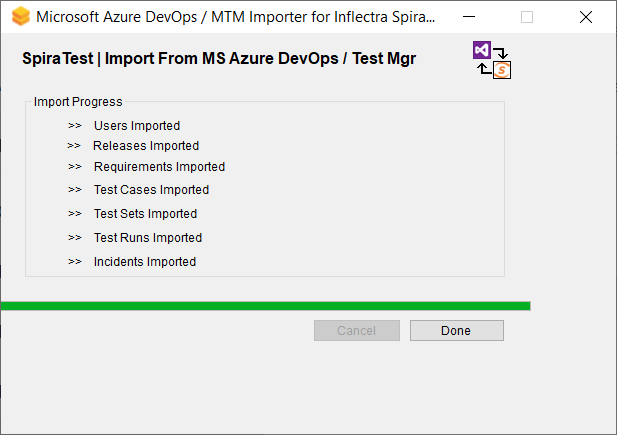The width and height of the screenshot is (617, 435).
Task: Click the arrow marker beside Incidents Imported
Action: point(75,262)
